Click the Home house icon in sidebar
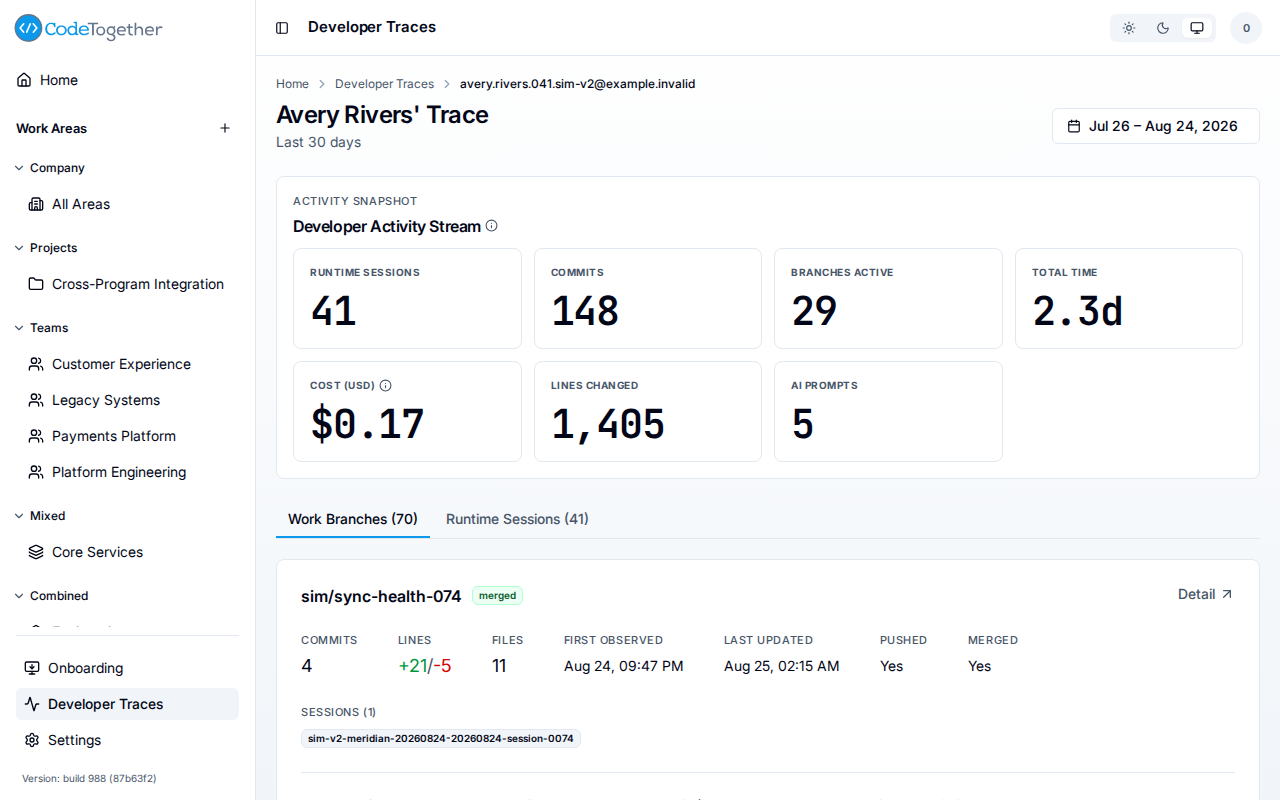1280x800 pixels. 24,80
